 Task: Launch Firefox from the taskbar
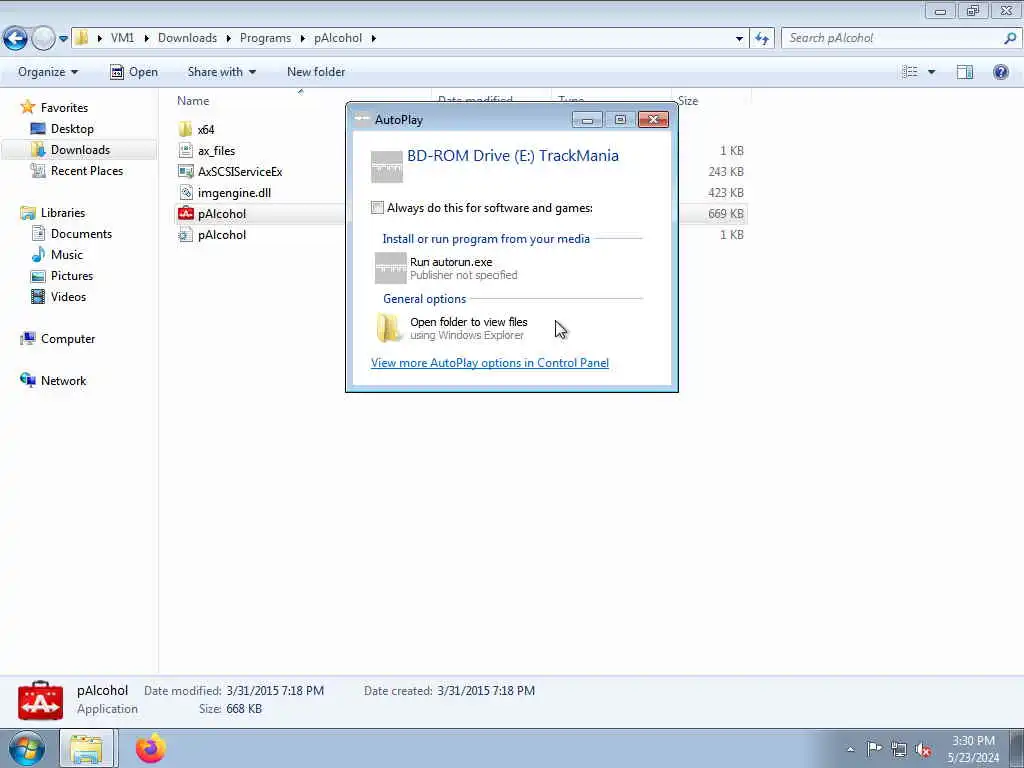[x=151, y=748]
